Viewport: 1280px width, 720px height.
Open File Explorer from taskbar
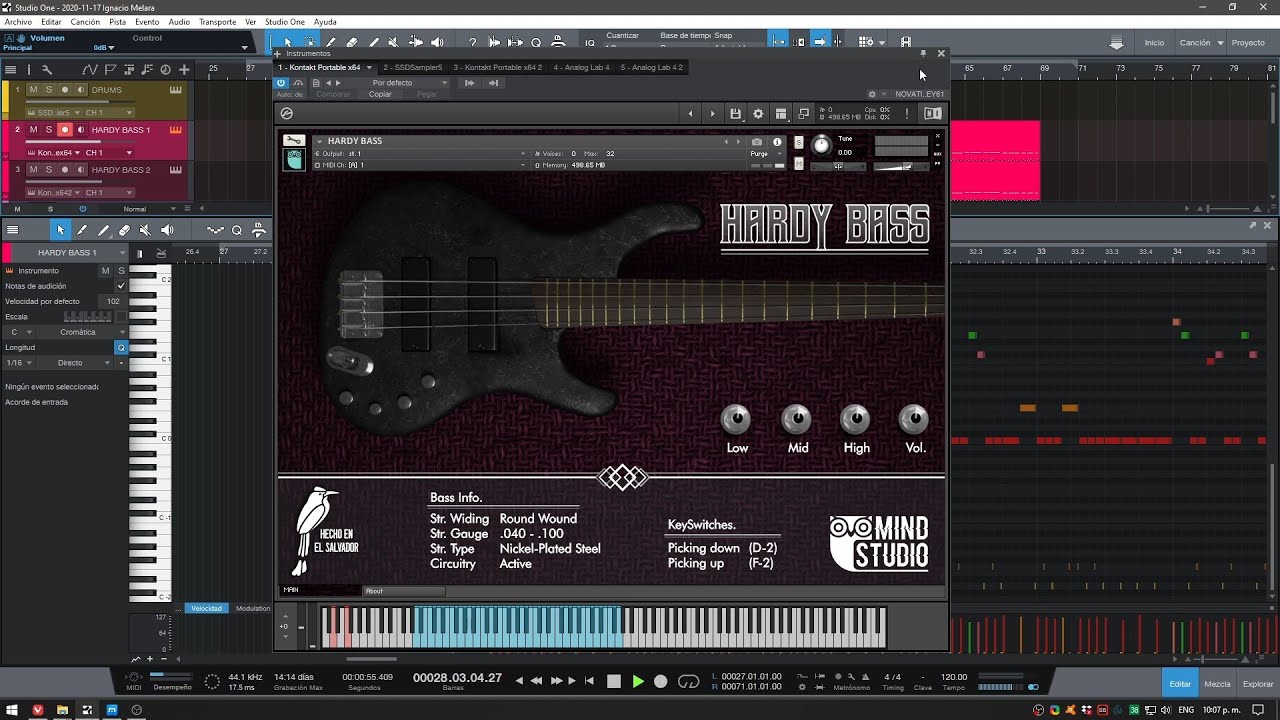pos(62,710)
